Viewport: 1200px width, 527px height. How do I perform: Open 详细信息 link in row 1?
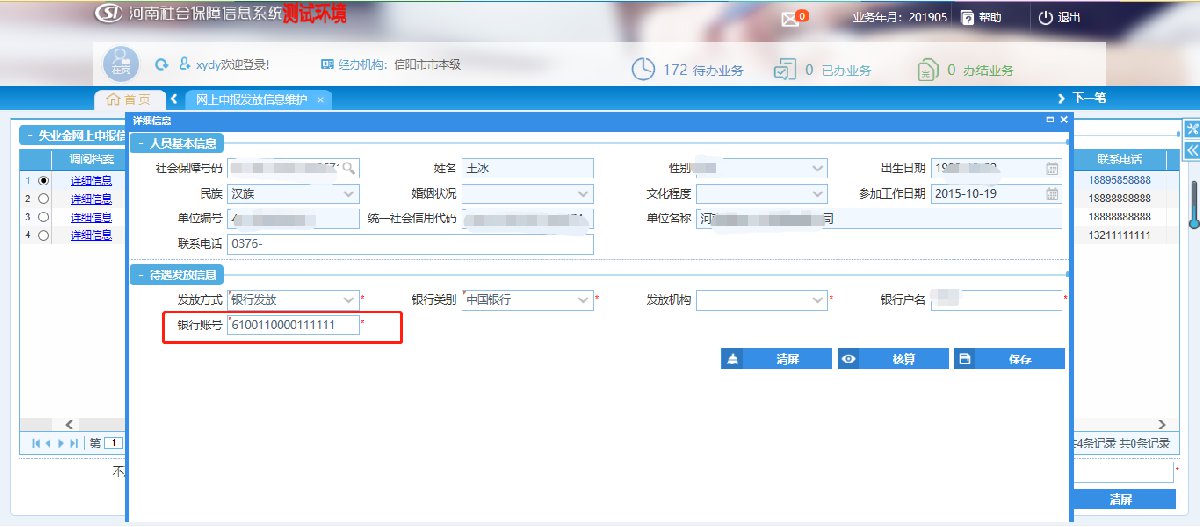click(x=91, y=181)
